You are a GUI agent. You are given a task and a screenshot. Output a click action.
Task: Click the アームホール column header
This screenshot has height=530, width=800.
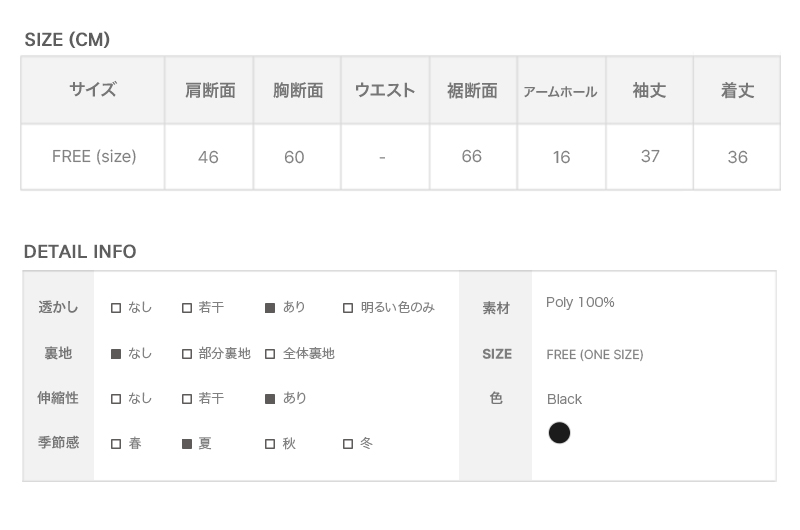(560, 92)
